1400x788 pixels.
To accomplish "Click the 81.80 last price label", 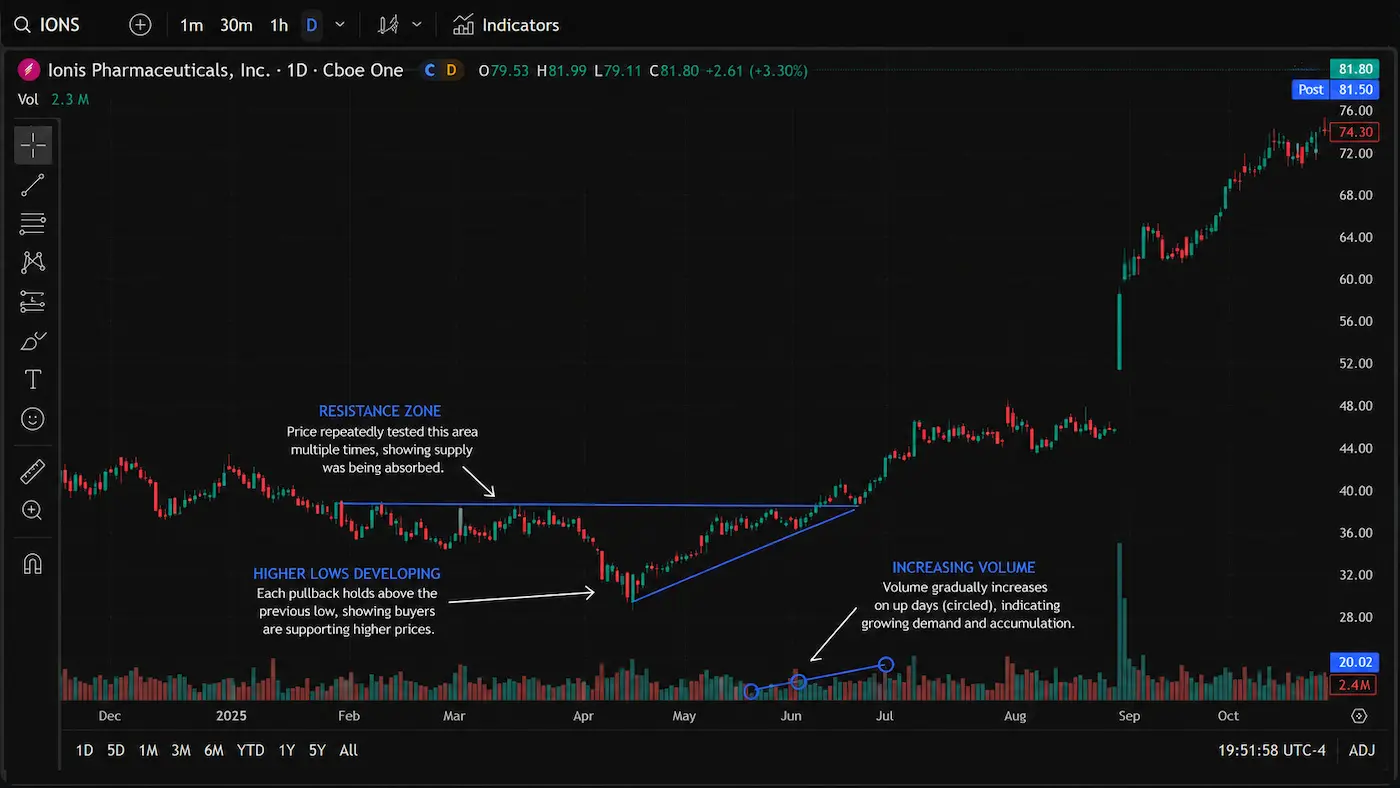I will pos(1355,69).
